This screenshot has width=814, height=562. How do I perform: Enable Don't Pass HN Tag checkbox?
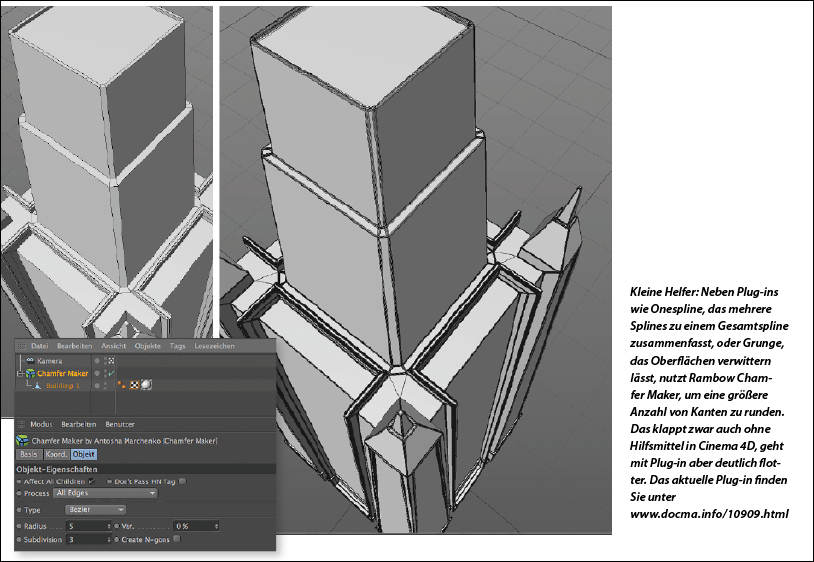(x=182, y=481)
